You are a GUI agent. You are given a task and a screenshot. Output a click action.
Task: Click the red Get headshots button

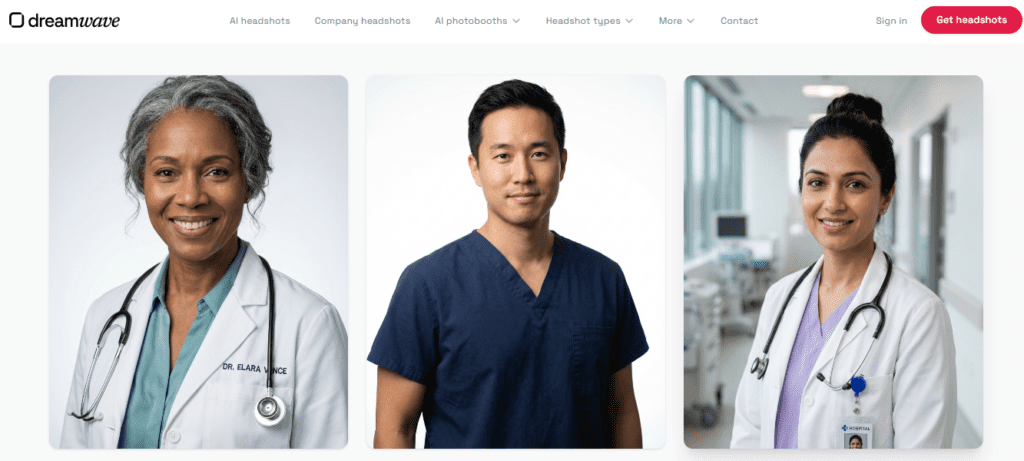point(971,20)
